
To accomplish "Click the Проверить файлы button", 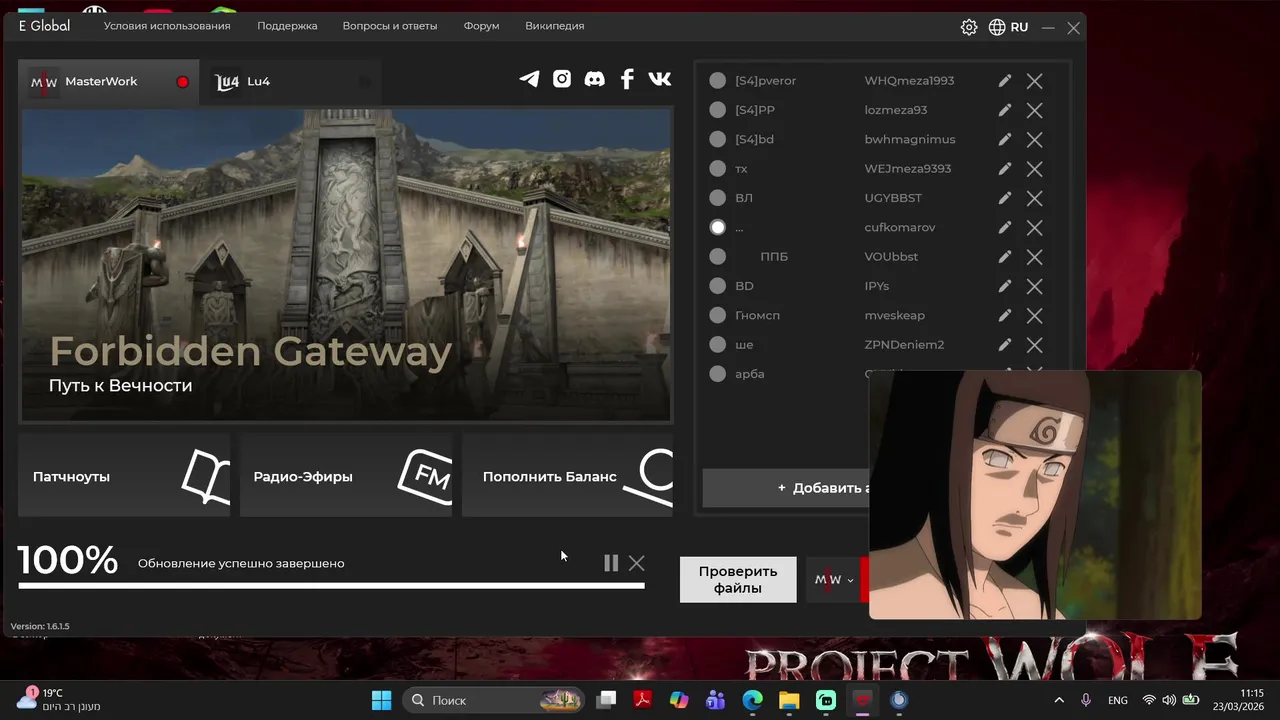I will click(x=738, y=580).
